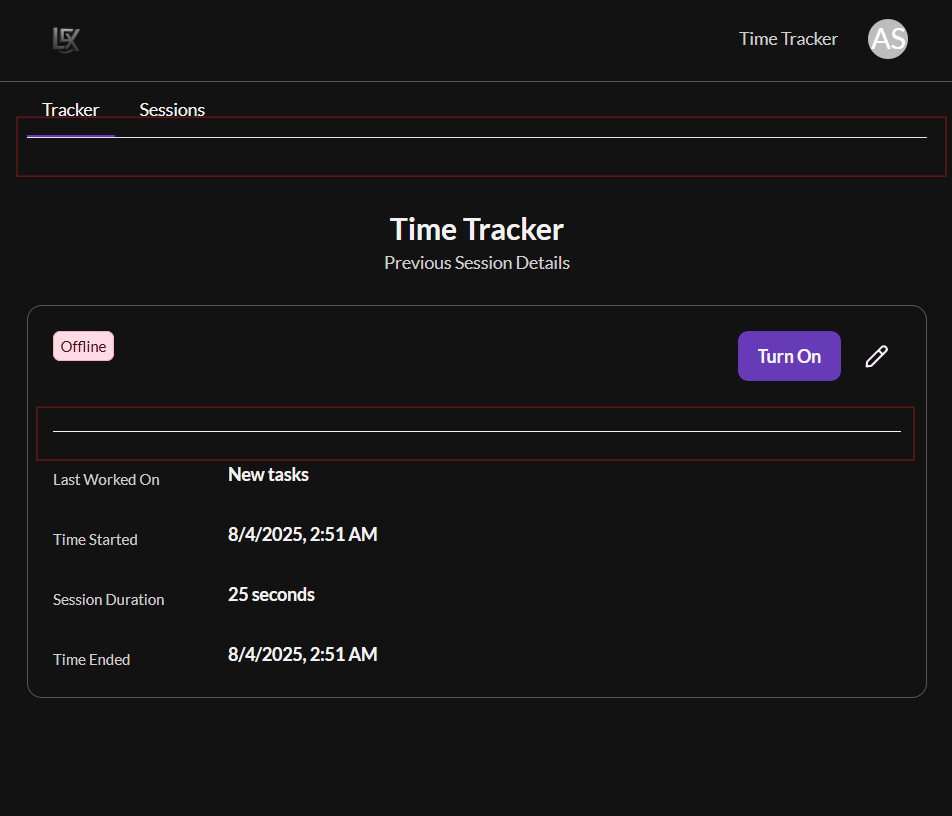Viewport: 952px width, 816px height.
Task: Click the Time Started label
Action: click(x=95, y=540)
